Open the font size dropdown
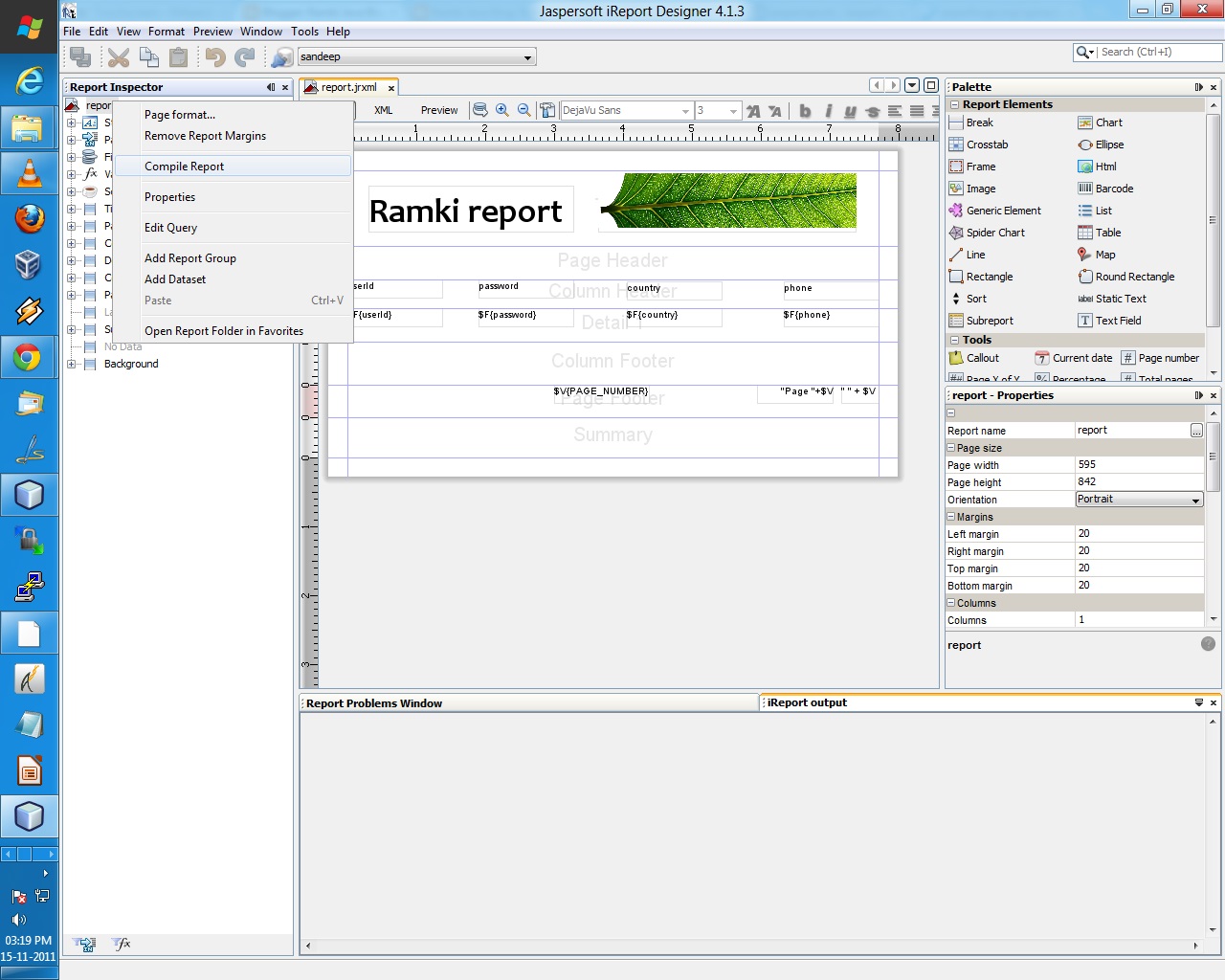 click(x=733, y=111)
